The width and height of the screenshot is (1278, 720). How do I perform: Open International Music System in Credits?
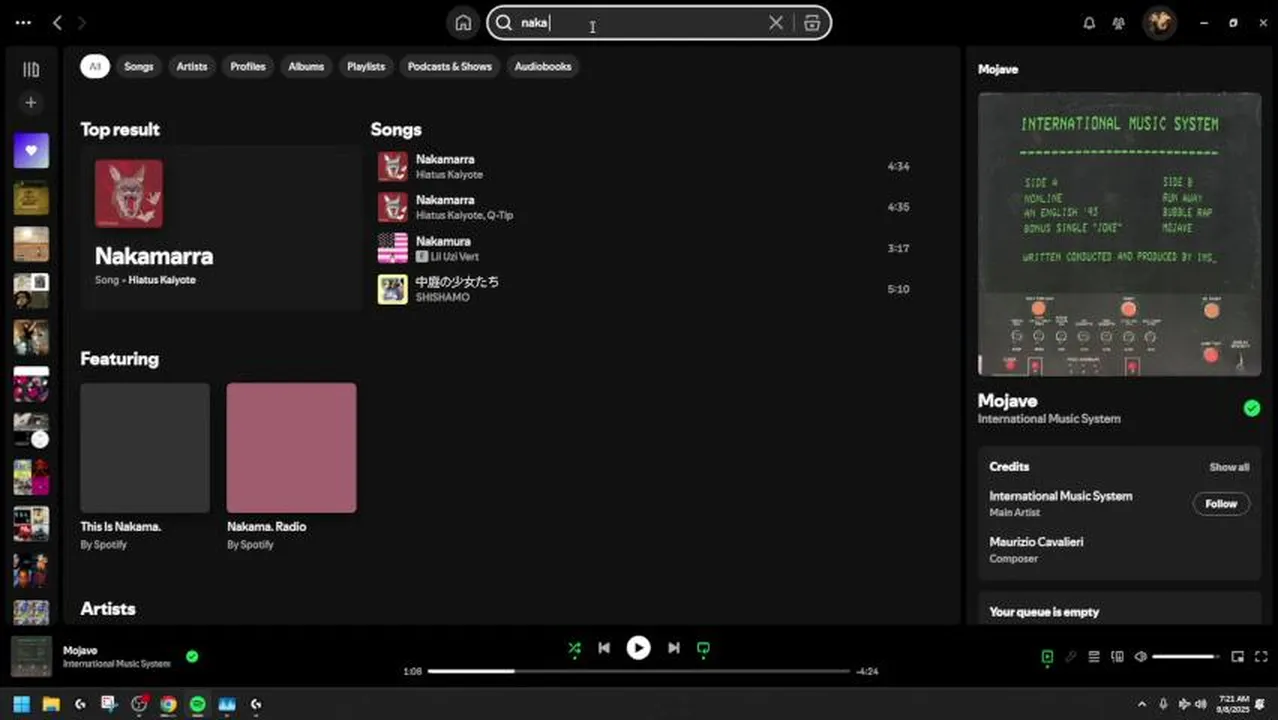tap(1061, 496)
